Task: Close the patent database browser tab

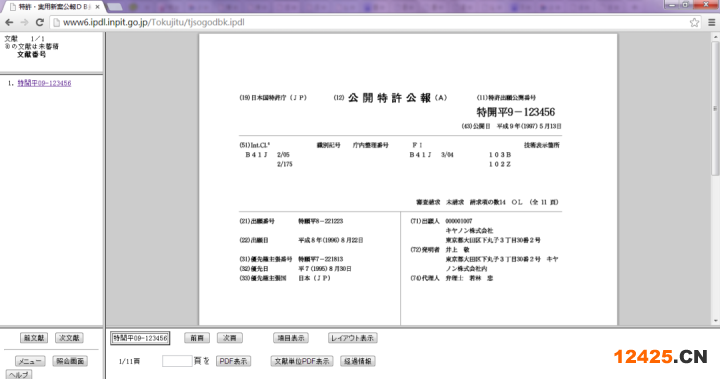Action: pos(97,7)
